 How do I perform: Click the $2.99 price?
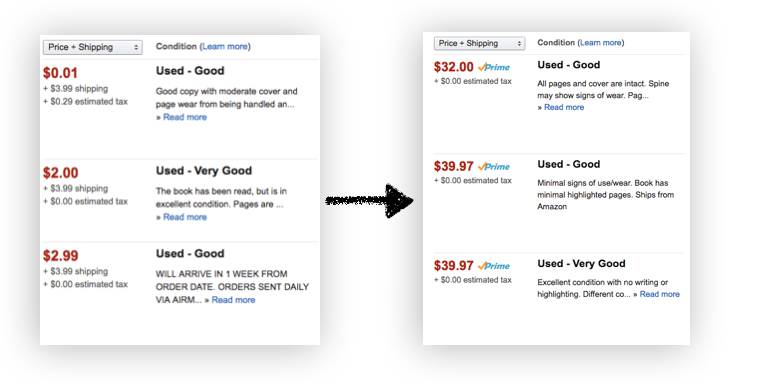(61, 255)
